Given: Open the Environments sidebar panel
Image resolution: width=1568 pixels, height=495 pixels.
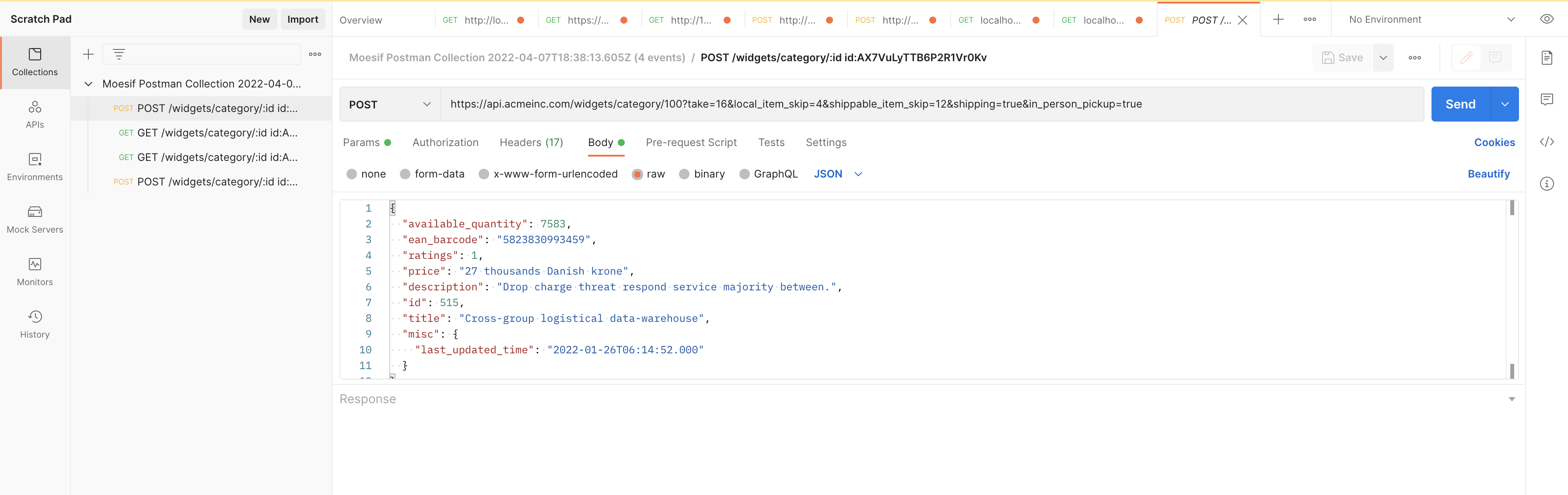Looking at the screenshot, I should [35, 167].
